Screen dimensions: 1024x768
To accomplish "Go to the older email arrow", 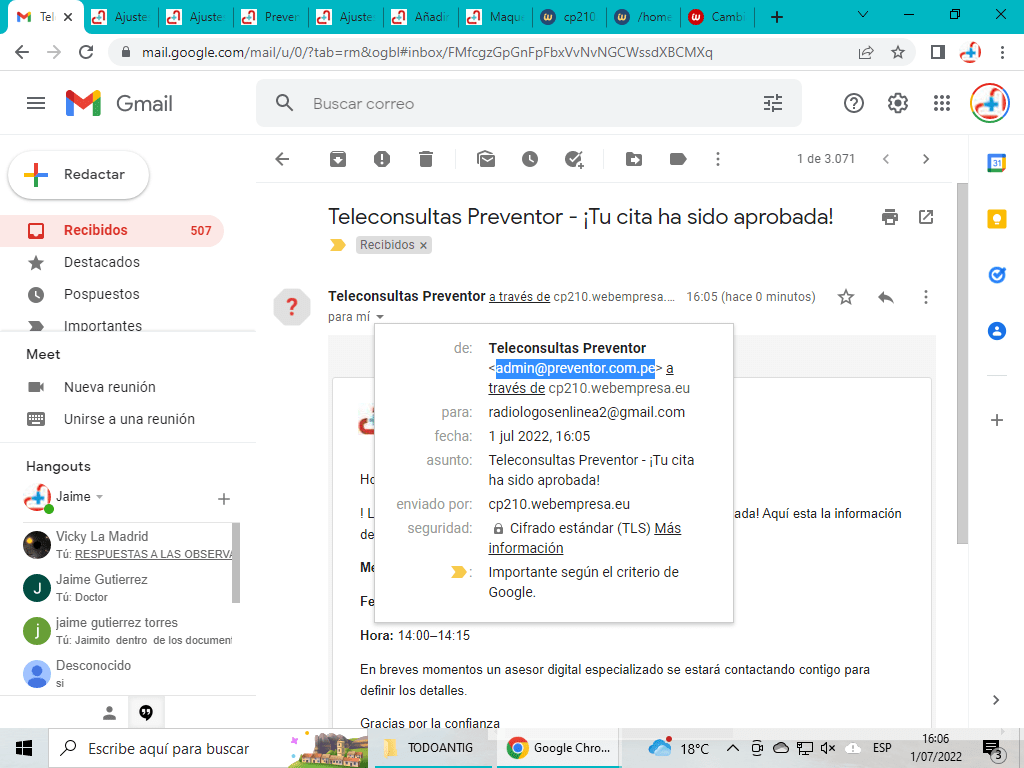I will tap(925, 159).
